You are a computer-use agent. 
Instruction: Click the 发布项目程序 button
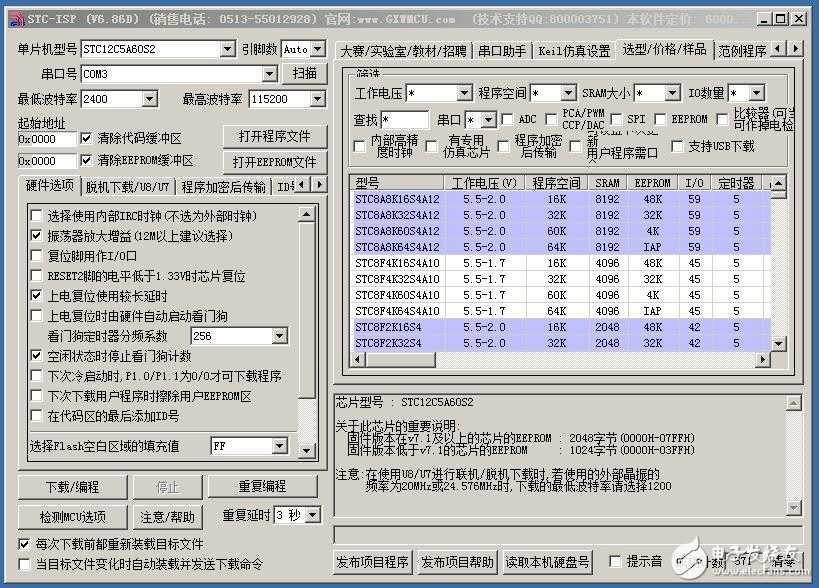(372, 562)
